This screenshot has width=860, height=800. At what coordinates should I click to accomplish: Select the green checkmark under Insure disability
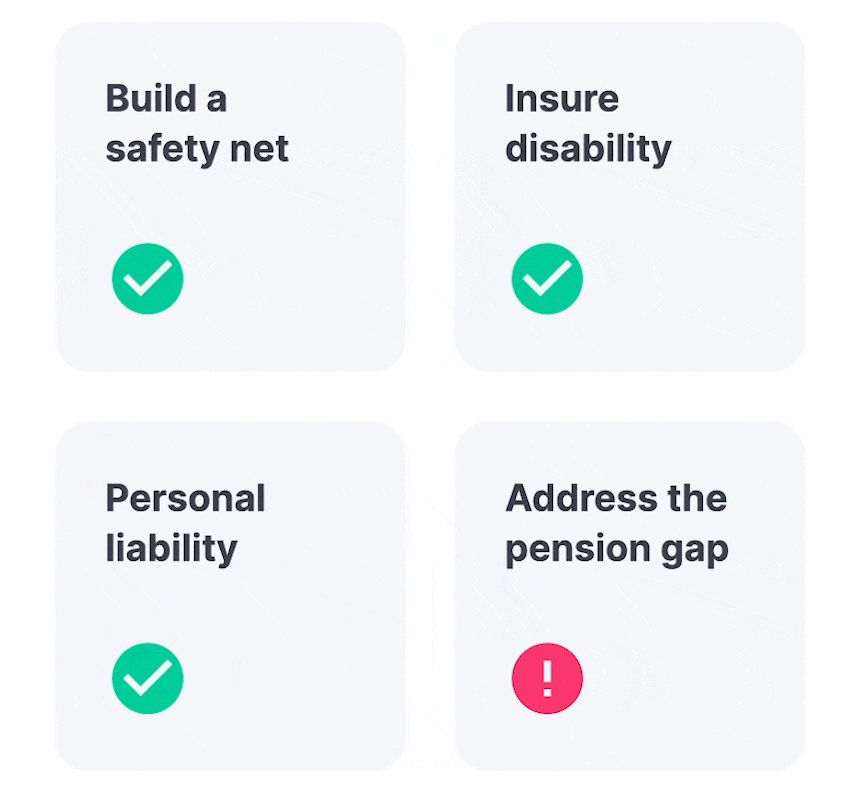pyautogui.click(x=547, y=279)
